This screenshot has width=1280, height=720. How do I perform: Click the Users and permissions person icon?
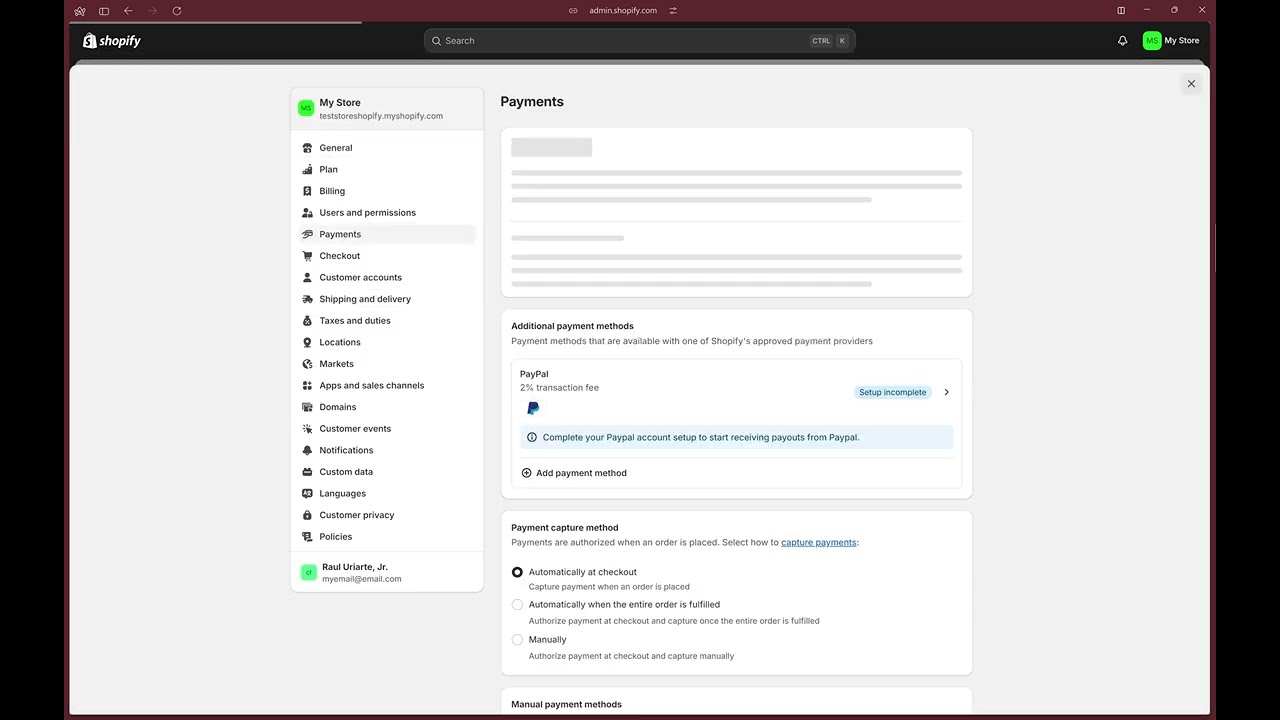click(x=307, y=213)
